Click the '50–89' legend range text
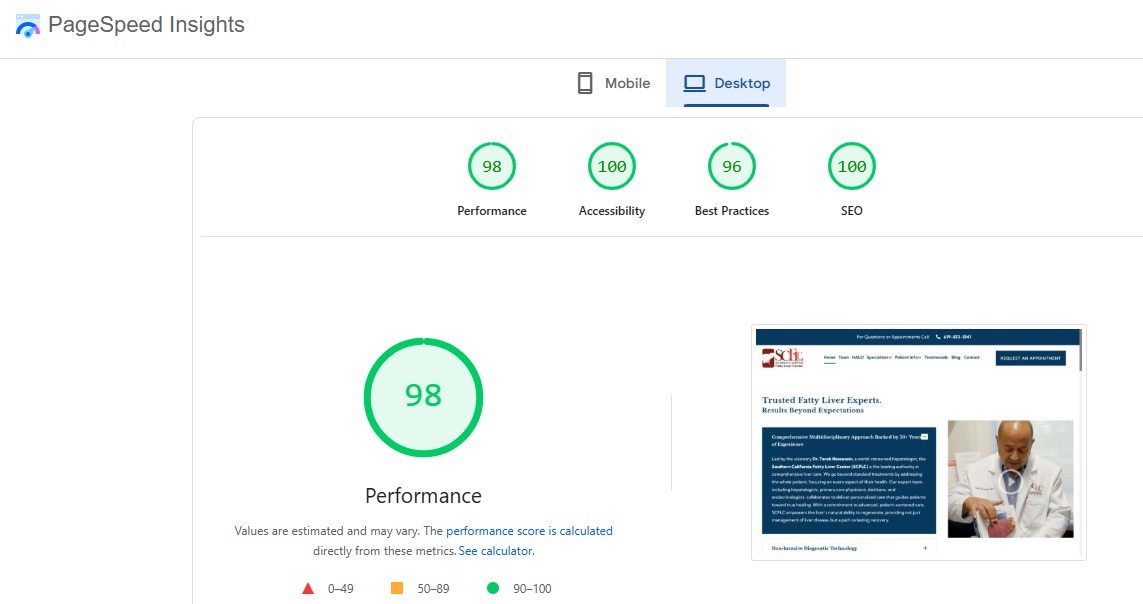The width and height of the screenshot is (1143, 604). [x=433, y=589]
